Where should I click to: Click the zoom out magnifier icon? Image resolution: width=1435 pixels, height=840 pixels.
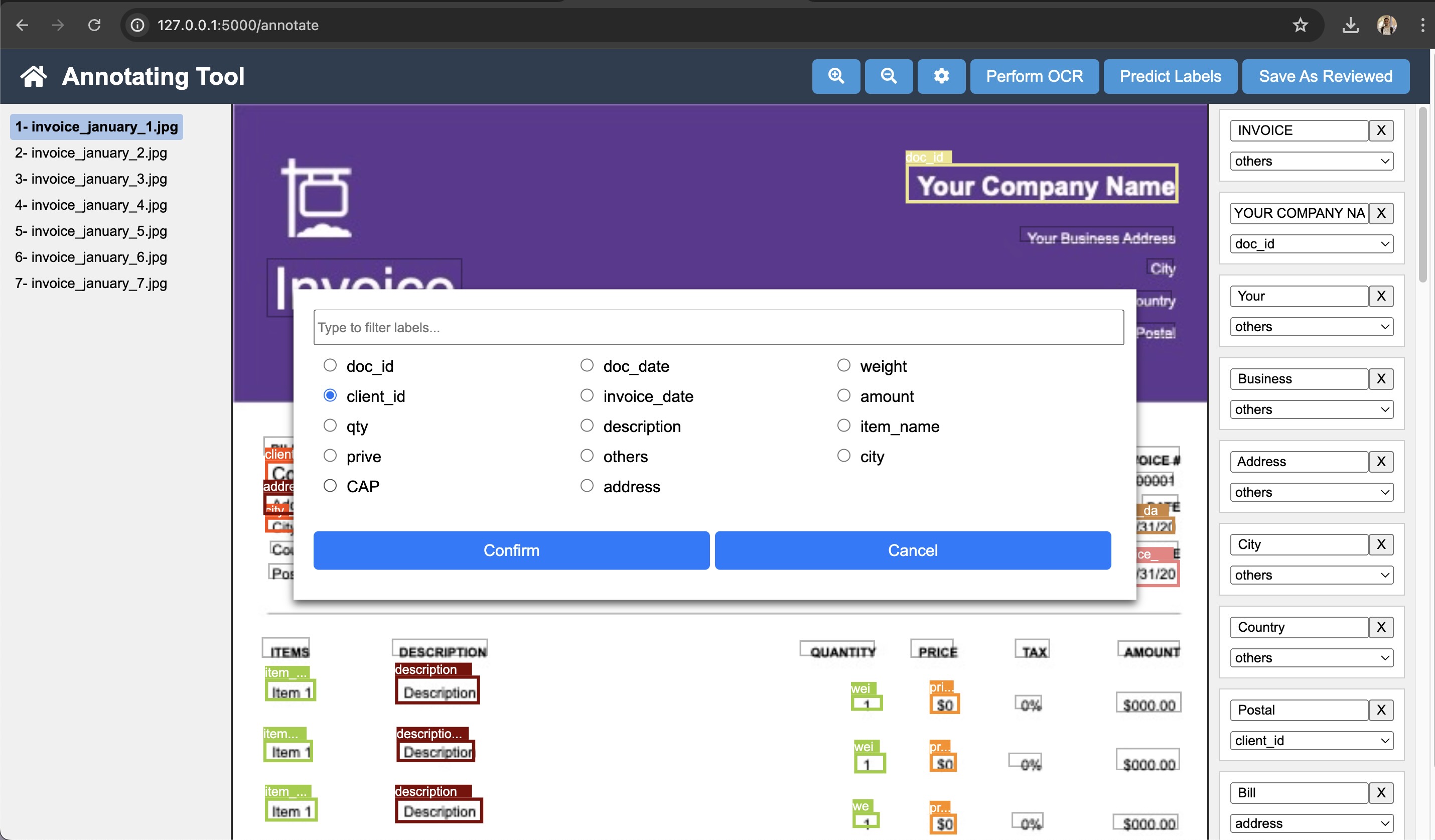tap(887, 76)
